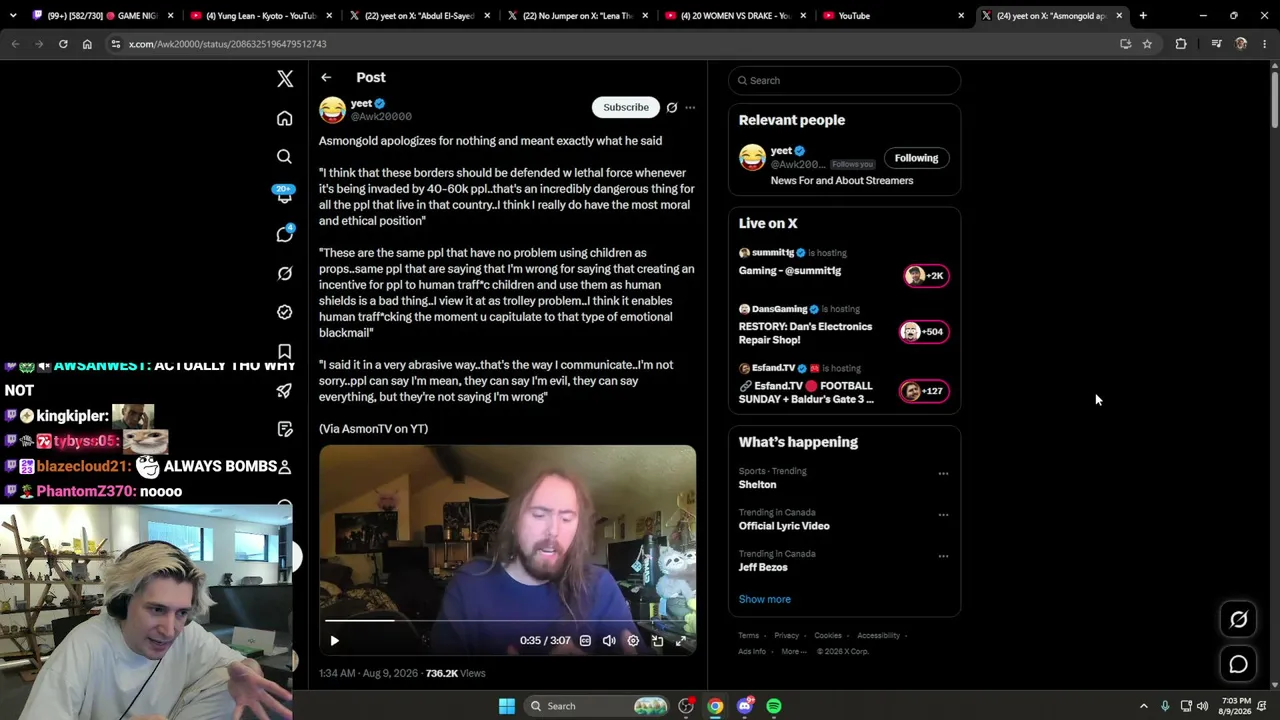This screenshot has height=720, width=1280.
Task: Play the Asmongold video
Action: [x=335, y=641]
